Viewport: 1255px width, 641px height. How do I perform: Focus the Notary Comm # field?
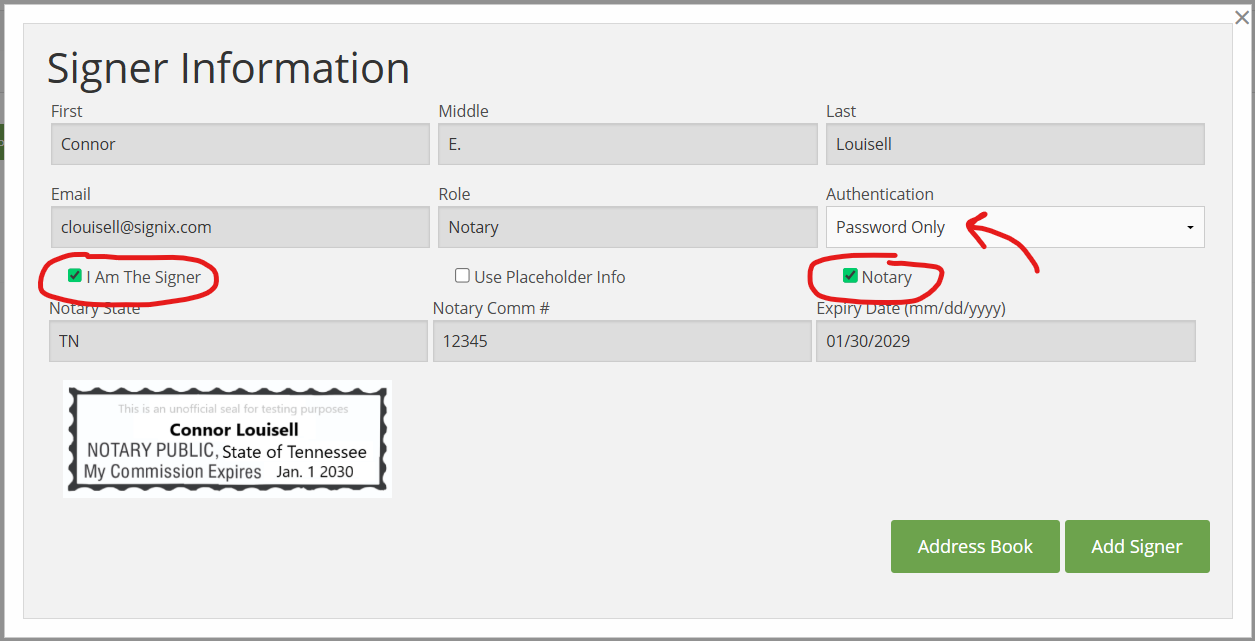click(x=621, y=341)
